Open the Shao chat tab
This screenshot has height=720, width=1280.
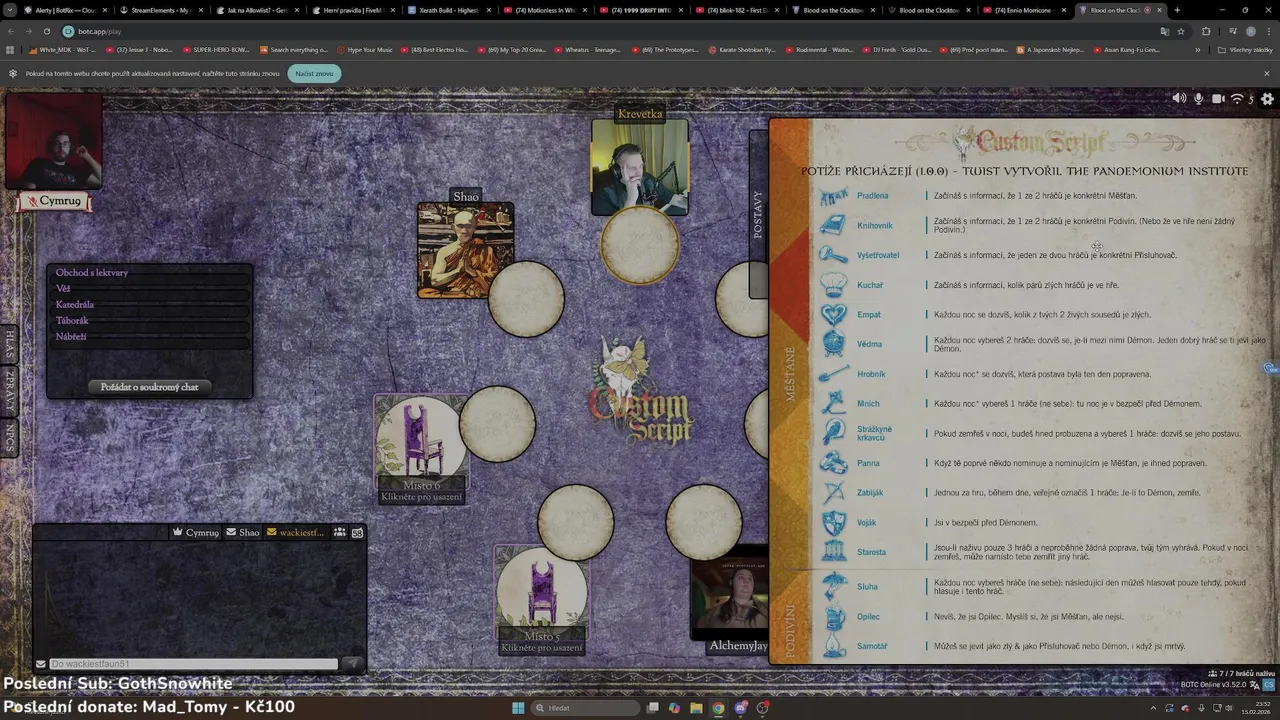(x=243, y=532)
